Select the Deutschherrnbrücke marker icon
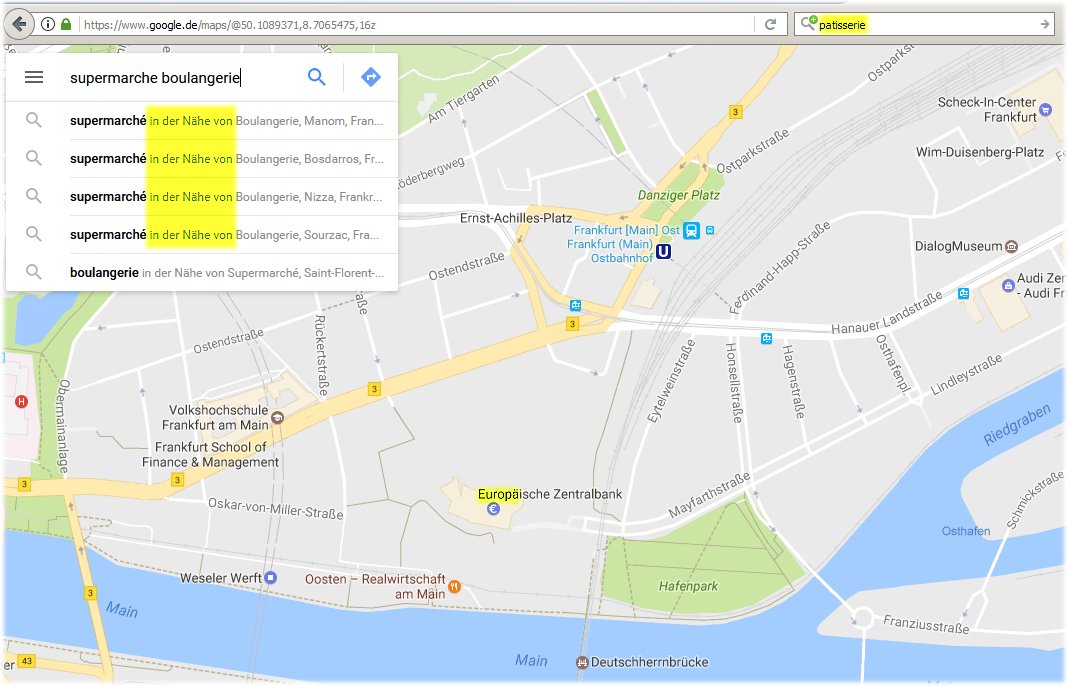Screen dimensions: 1068x686 point(582,662)
